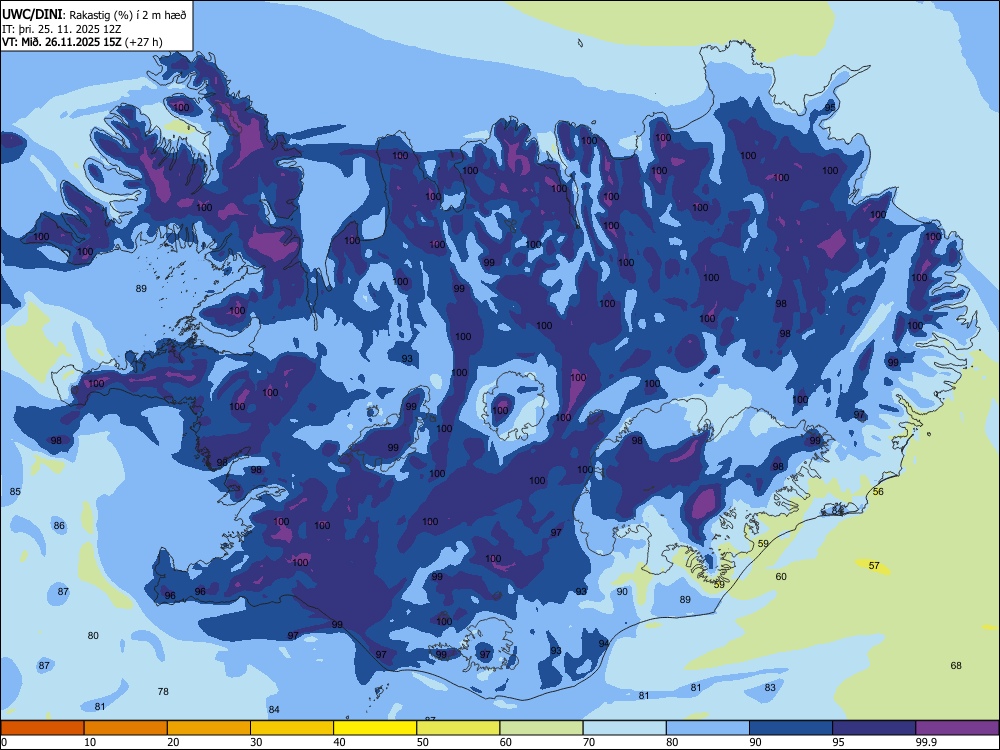Select the 10–20 orange legend color segment
1000x750 pixels.
(x=126, y=728)
